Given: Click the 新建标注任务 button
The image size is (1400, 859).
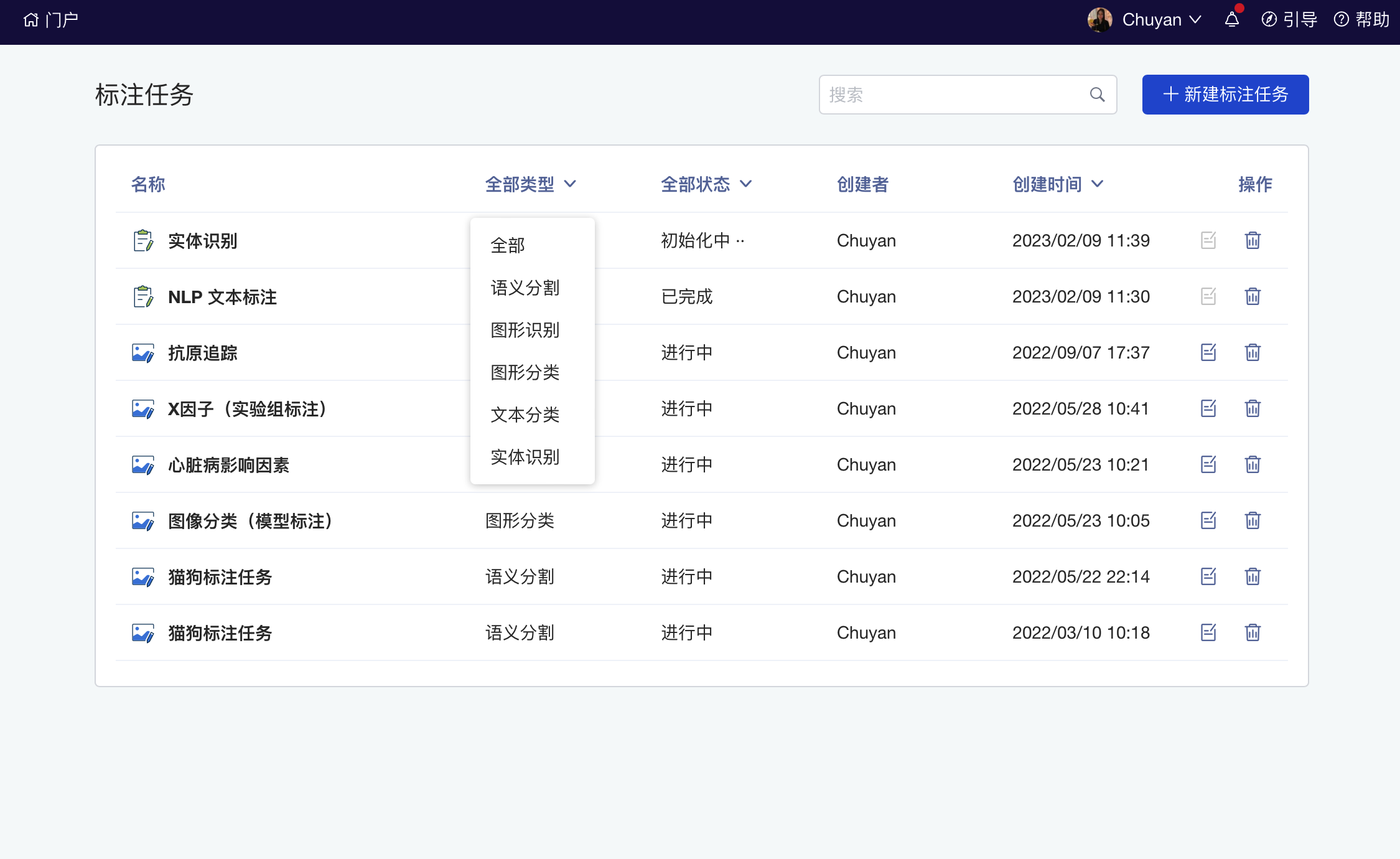Looking at the screenshot, I should pos(1225,95).
